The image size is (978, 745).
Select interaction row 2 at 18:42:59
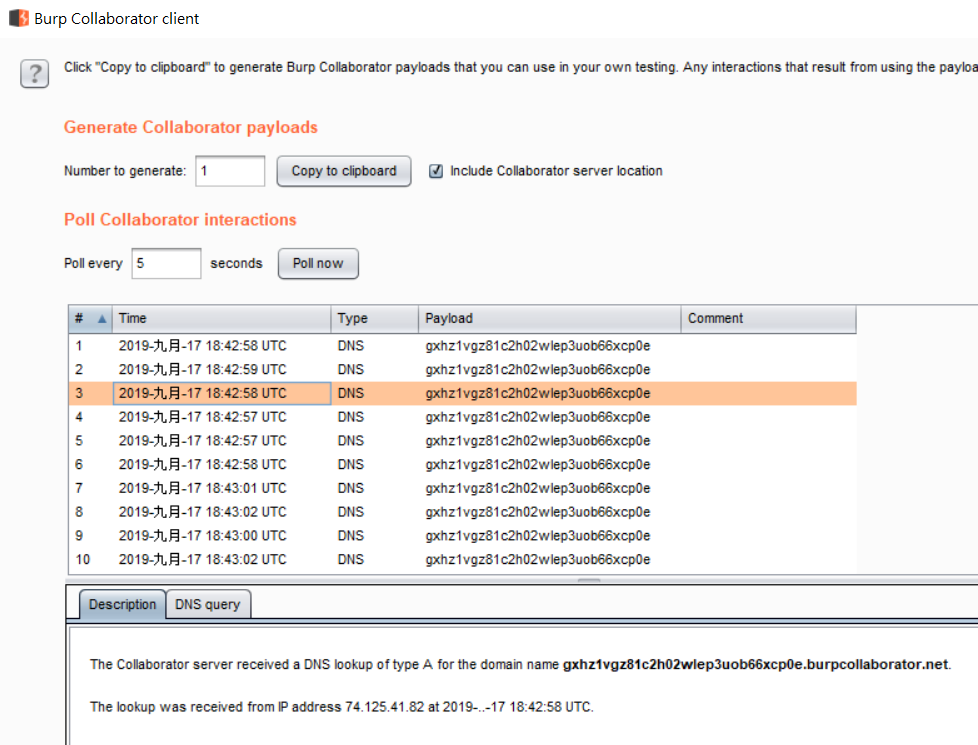click(462, 369)
